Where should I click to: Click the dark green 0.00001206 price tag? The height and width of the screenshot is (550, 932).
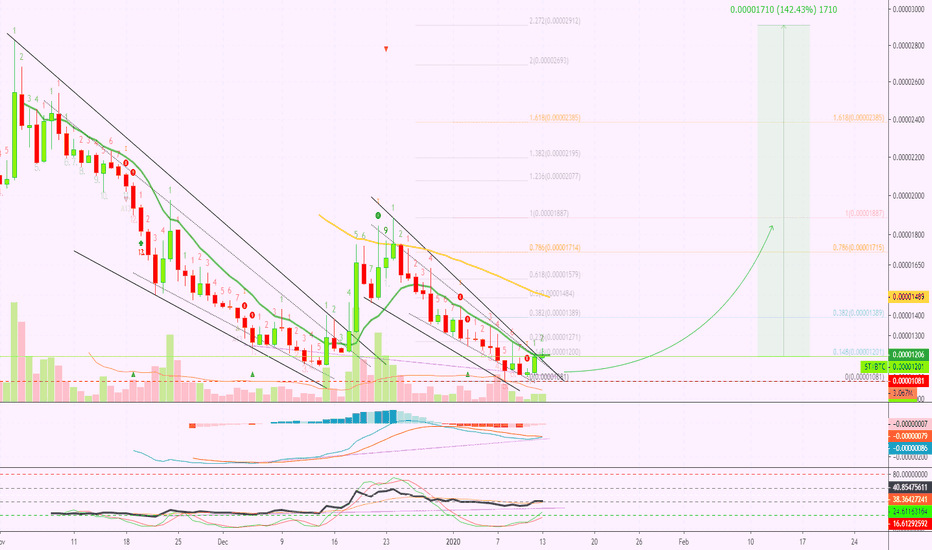(908, 354)
